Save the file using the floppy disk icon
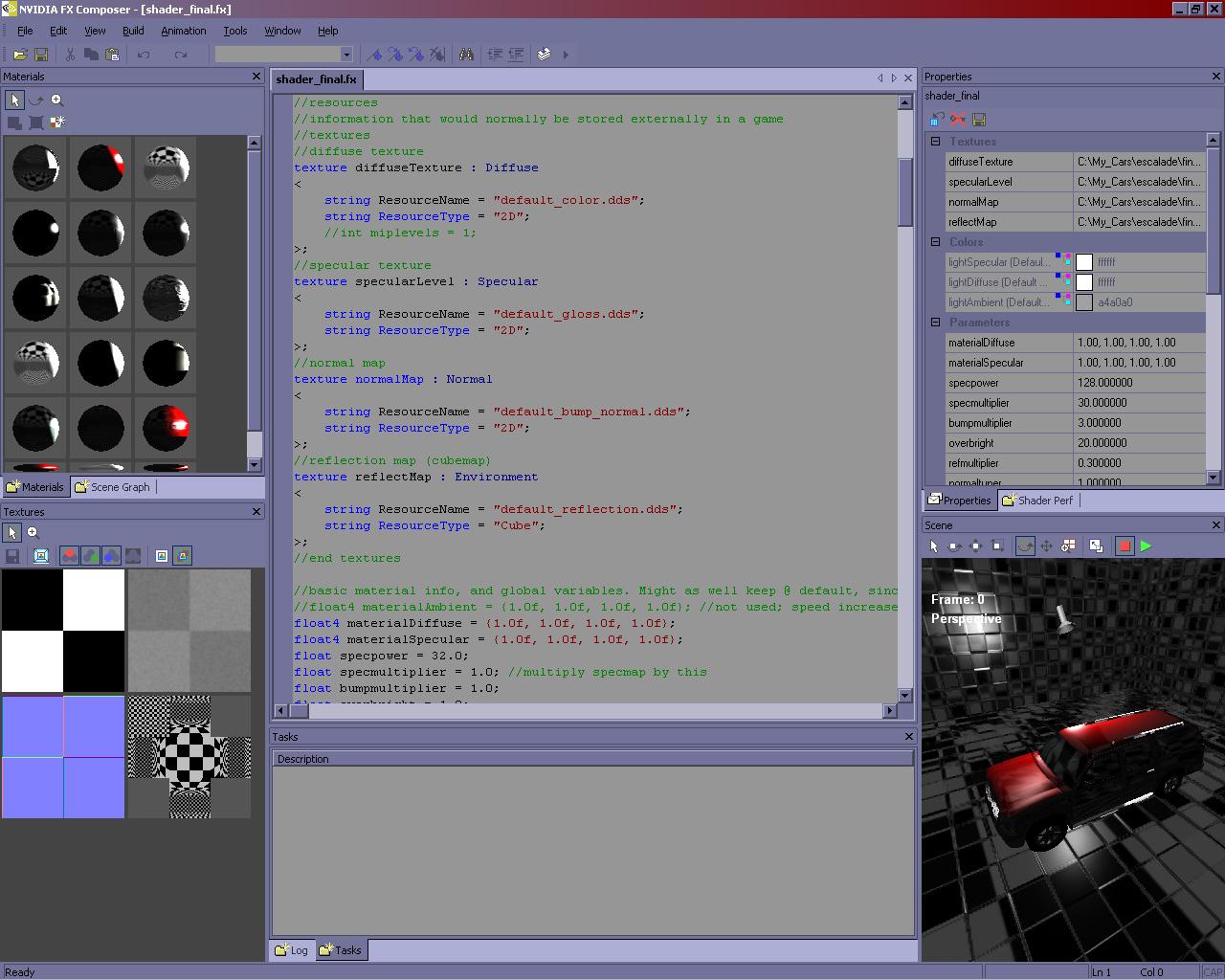The image size is (1225, 980). pyautogui.click(x=41, y=55)
